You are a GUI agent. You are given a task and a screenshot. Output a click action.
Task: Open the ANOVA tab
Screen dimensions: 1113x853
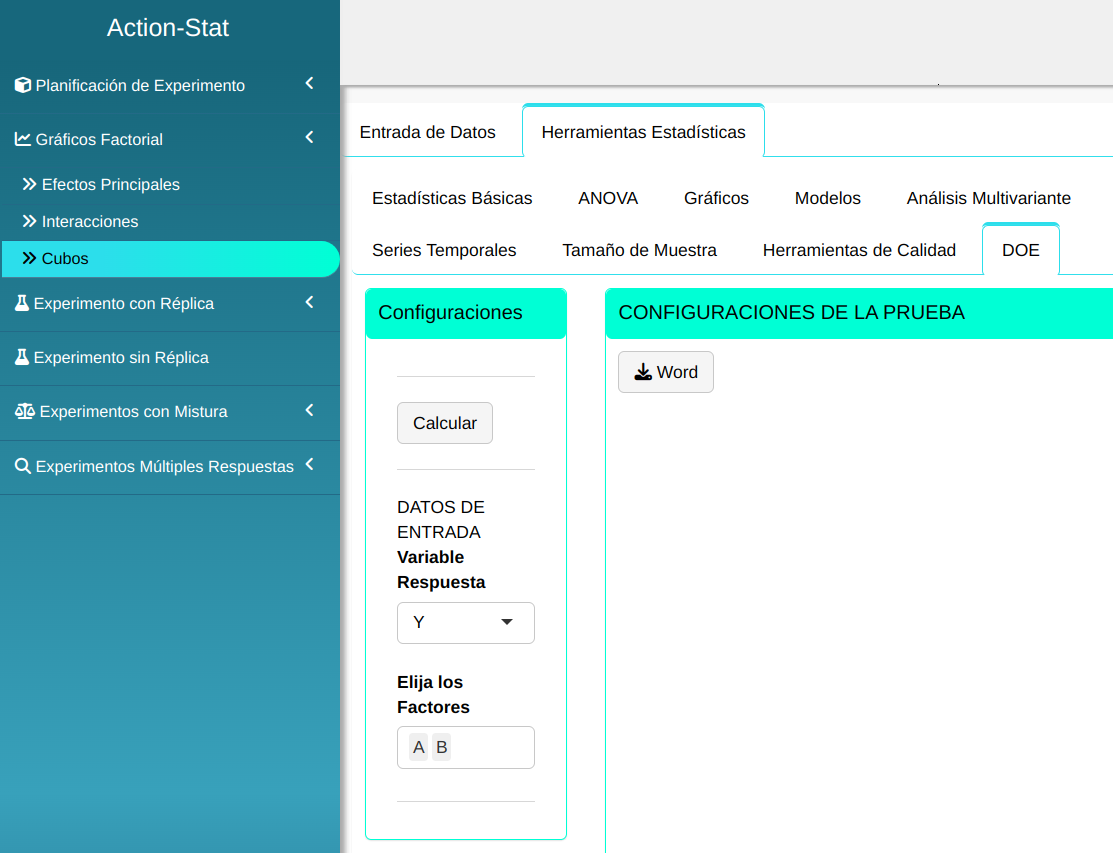point(608,198)
